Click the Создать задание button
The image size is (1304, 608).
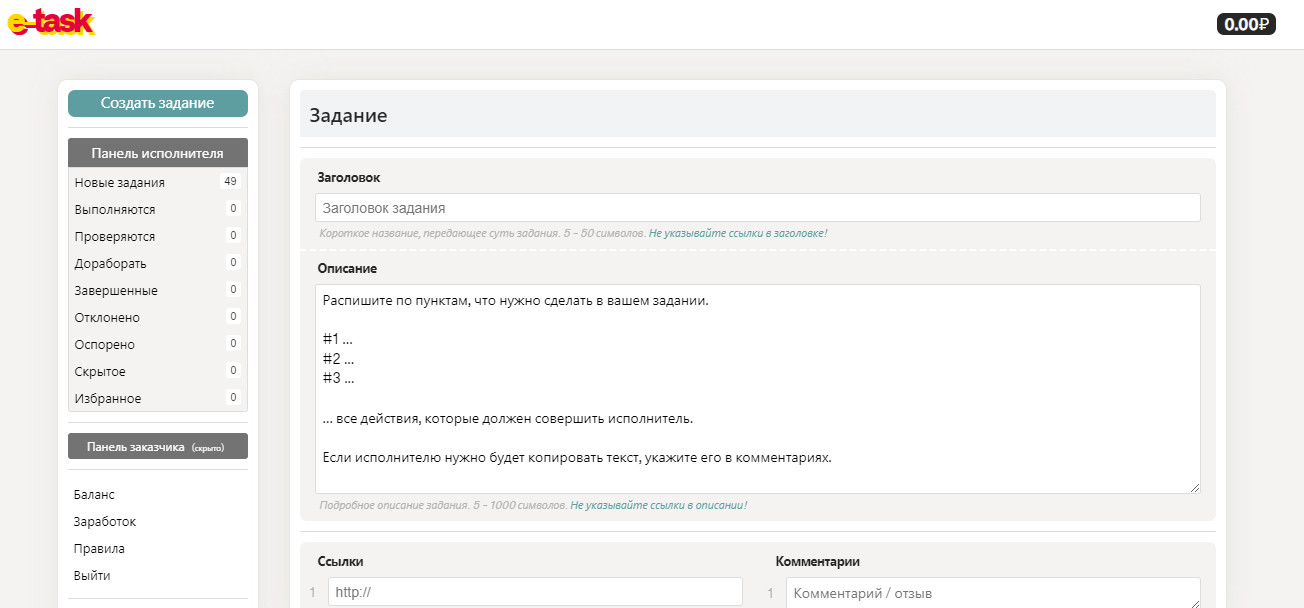coord(157,103)
